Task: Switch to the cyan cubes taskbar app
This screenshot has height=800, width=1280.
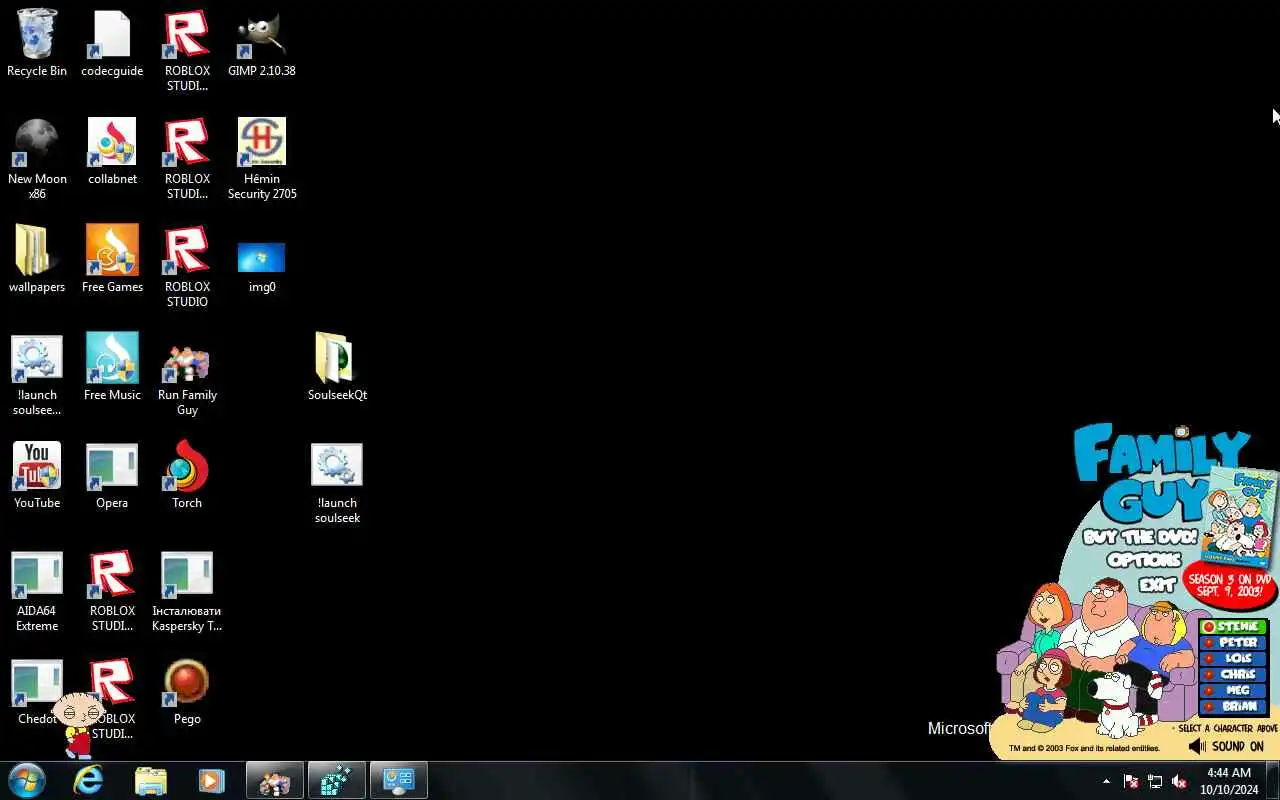Action: [336, 780]
